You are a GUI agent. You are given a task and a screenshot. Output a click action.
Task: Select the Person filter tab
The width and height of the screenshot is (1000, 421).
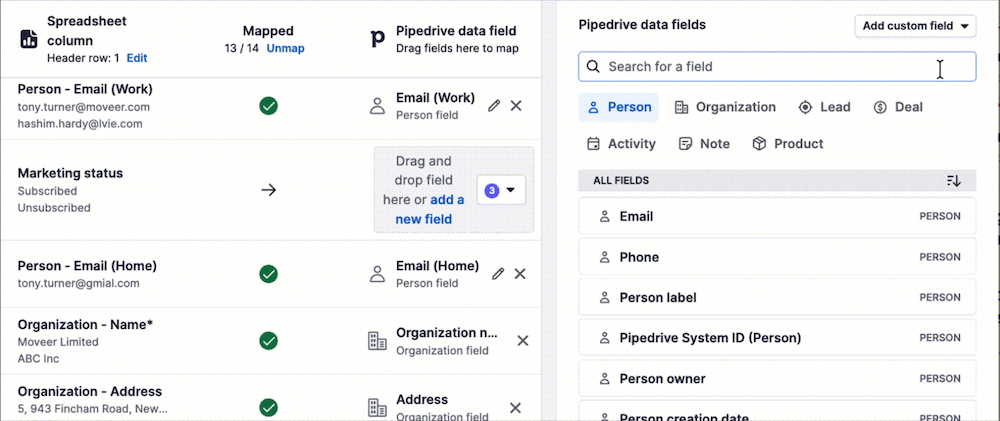coord(619,107)
